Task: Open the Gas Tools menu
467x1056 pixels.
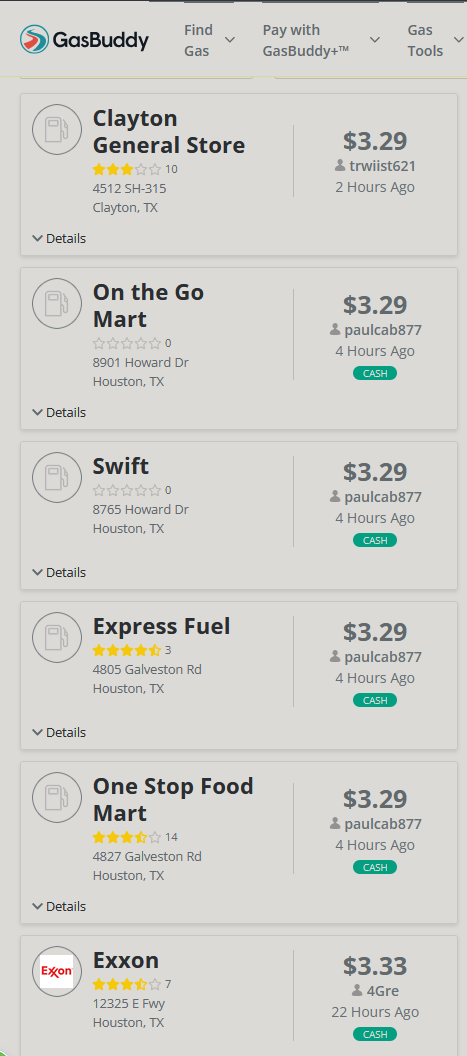Action: [435, 40]
